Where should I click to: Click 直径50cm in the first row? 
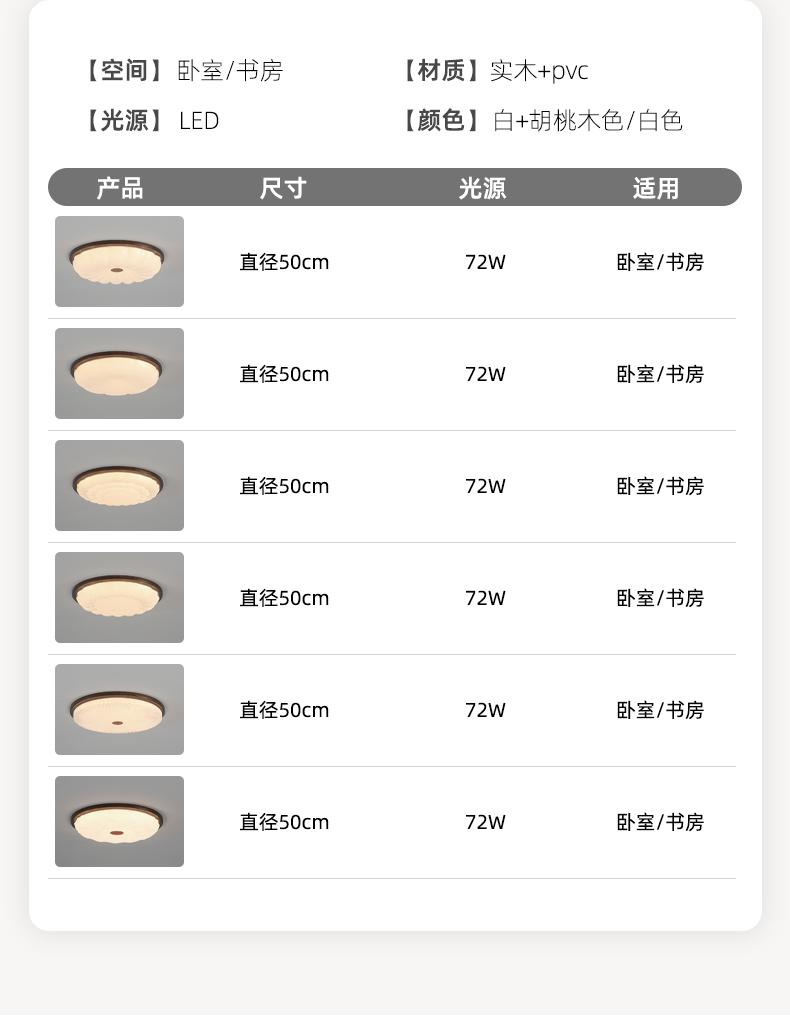click(284, 262)
